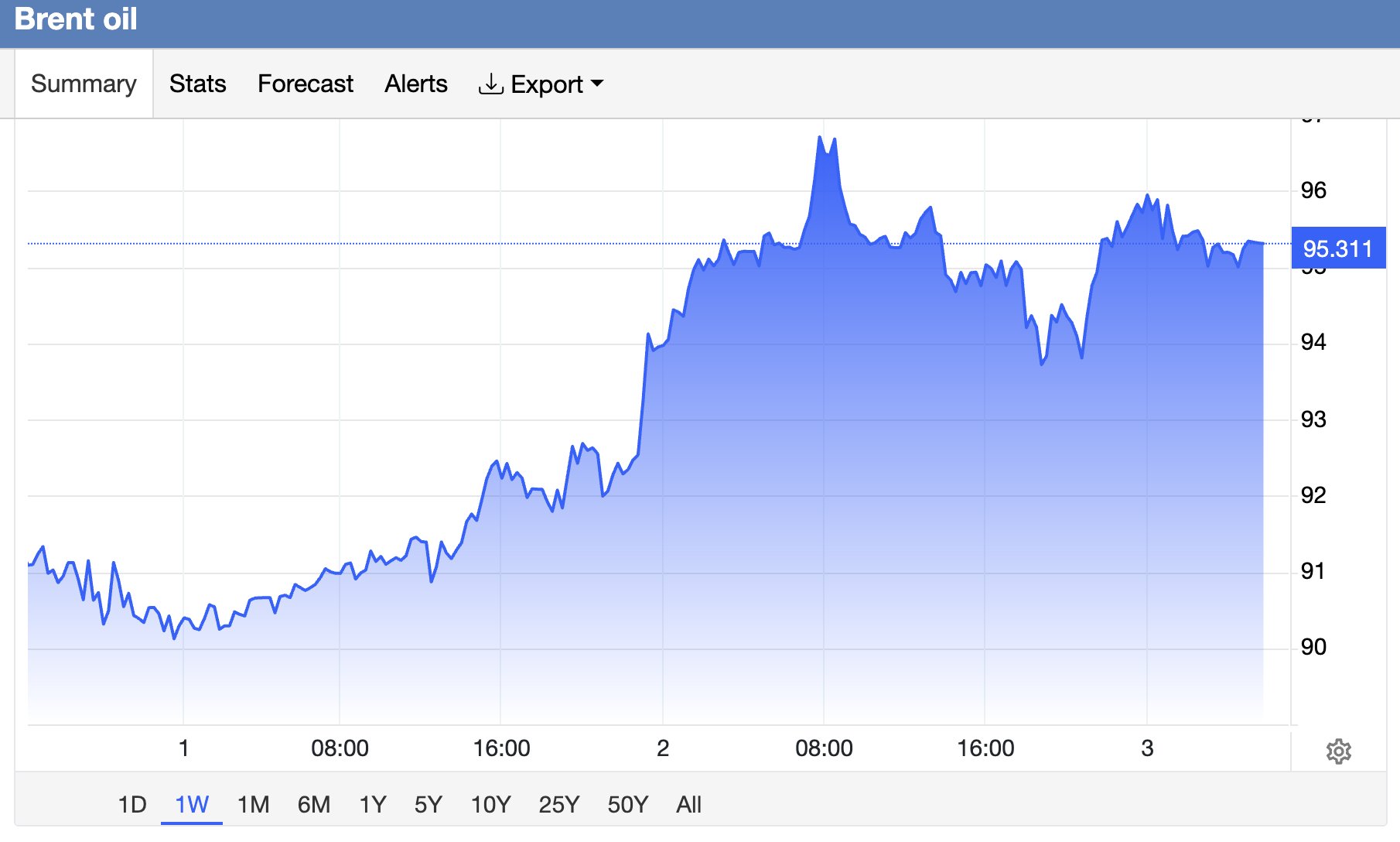This screenshot has height=842, width=1400.
Task: Expand the Export dropdown arrow
Action: 596,83
